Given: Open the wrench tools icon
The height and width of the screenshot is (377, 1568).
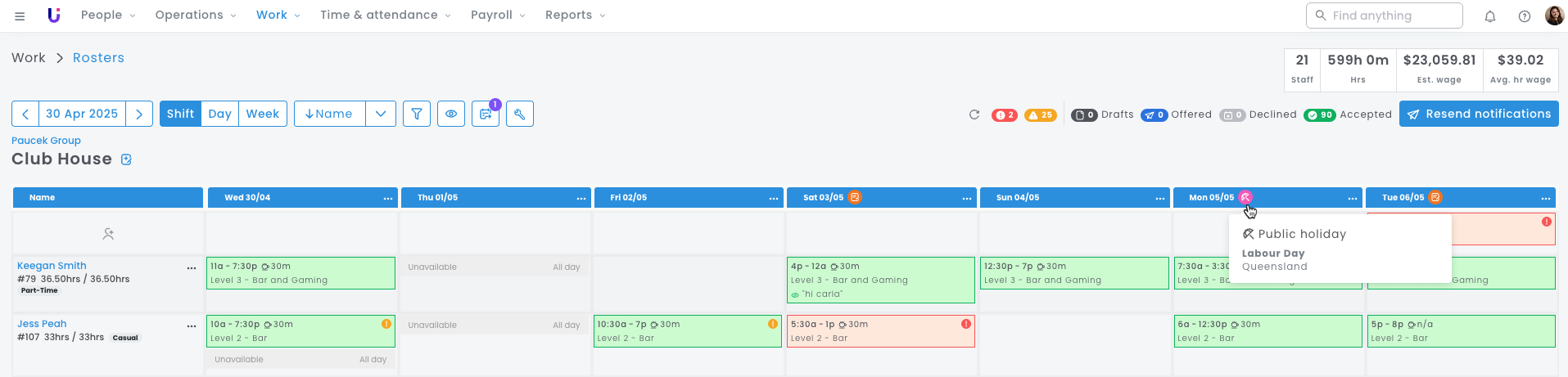Looking at the screenshot, I should click(x=520, y=114).
